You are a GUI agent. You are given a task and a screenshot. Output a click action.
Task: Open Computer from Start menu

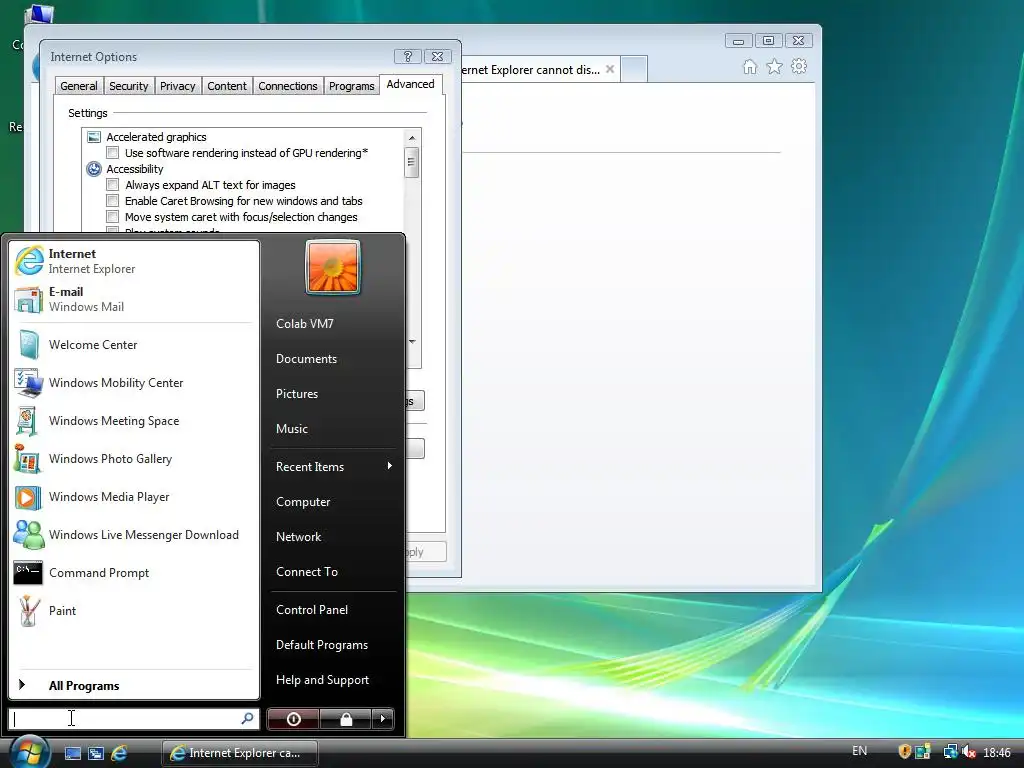(333, 502)
